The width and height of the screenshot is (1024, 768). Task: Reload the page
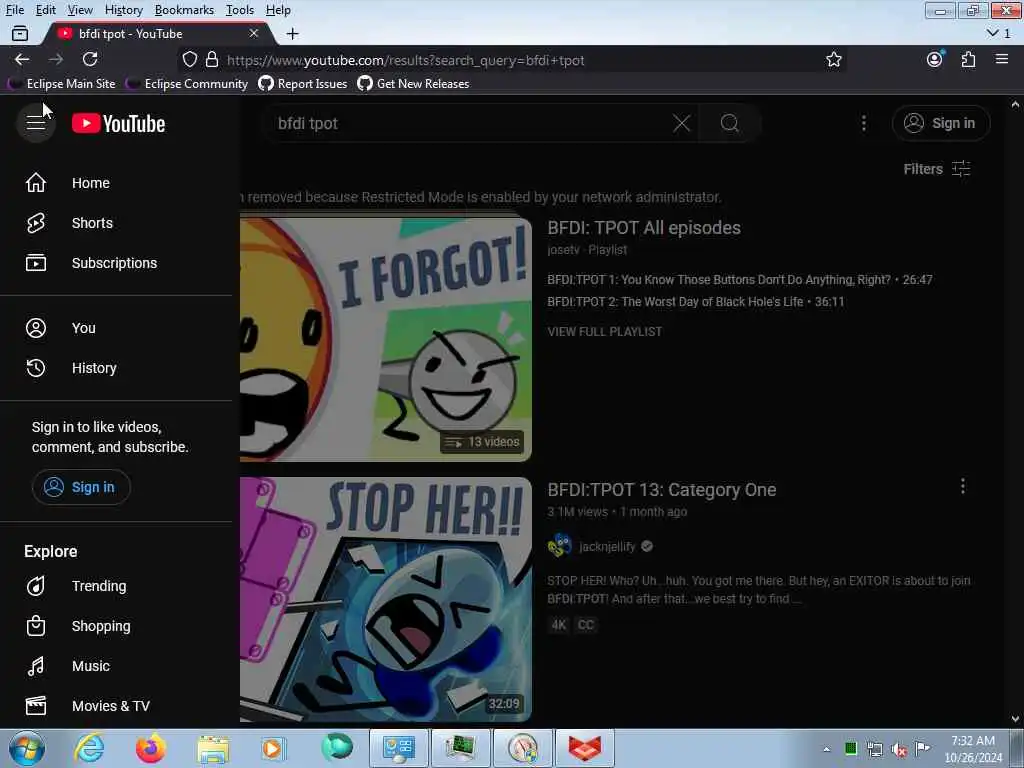coord(90,59)
